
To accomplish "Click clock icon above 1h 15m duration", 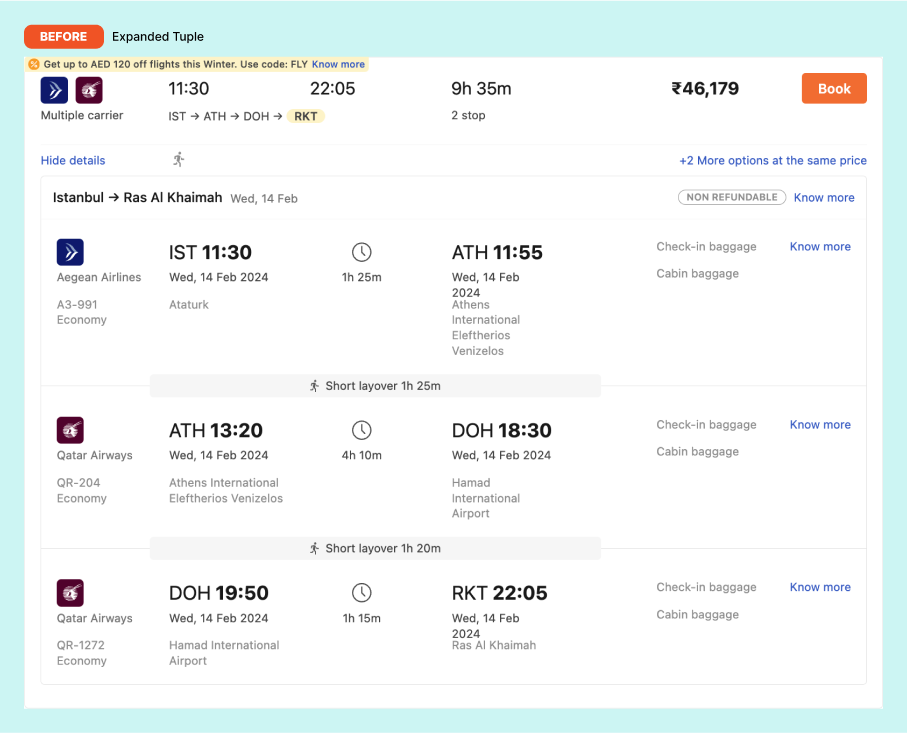I will click(x=362, y=593).
